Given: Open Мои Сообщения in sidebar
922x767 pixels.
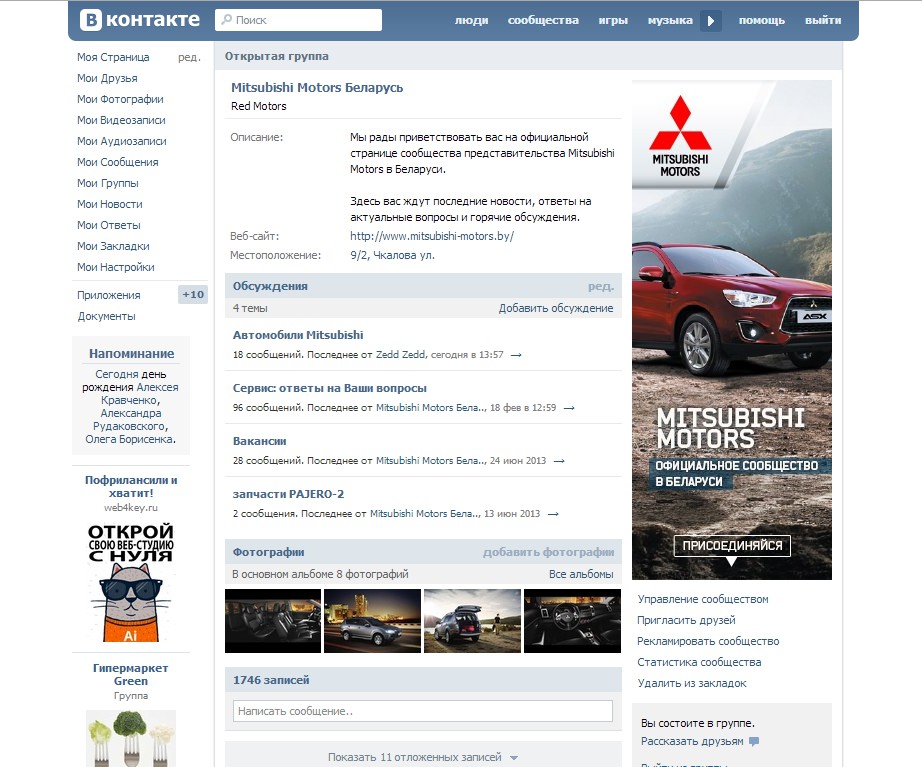Looking at the screenshot, I should [118, 162].
